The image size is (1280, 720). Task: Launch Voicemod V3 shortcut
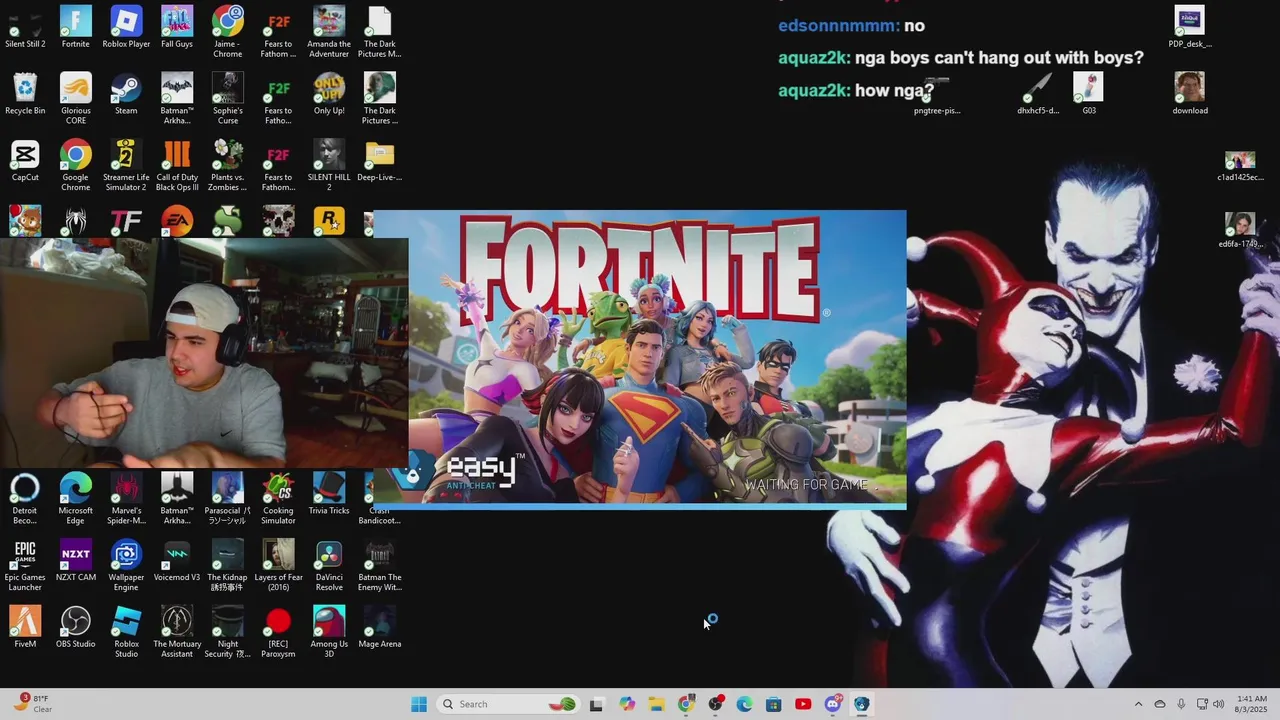coord(177,560)
